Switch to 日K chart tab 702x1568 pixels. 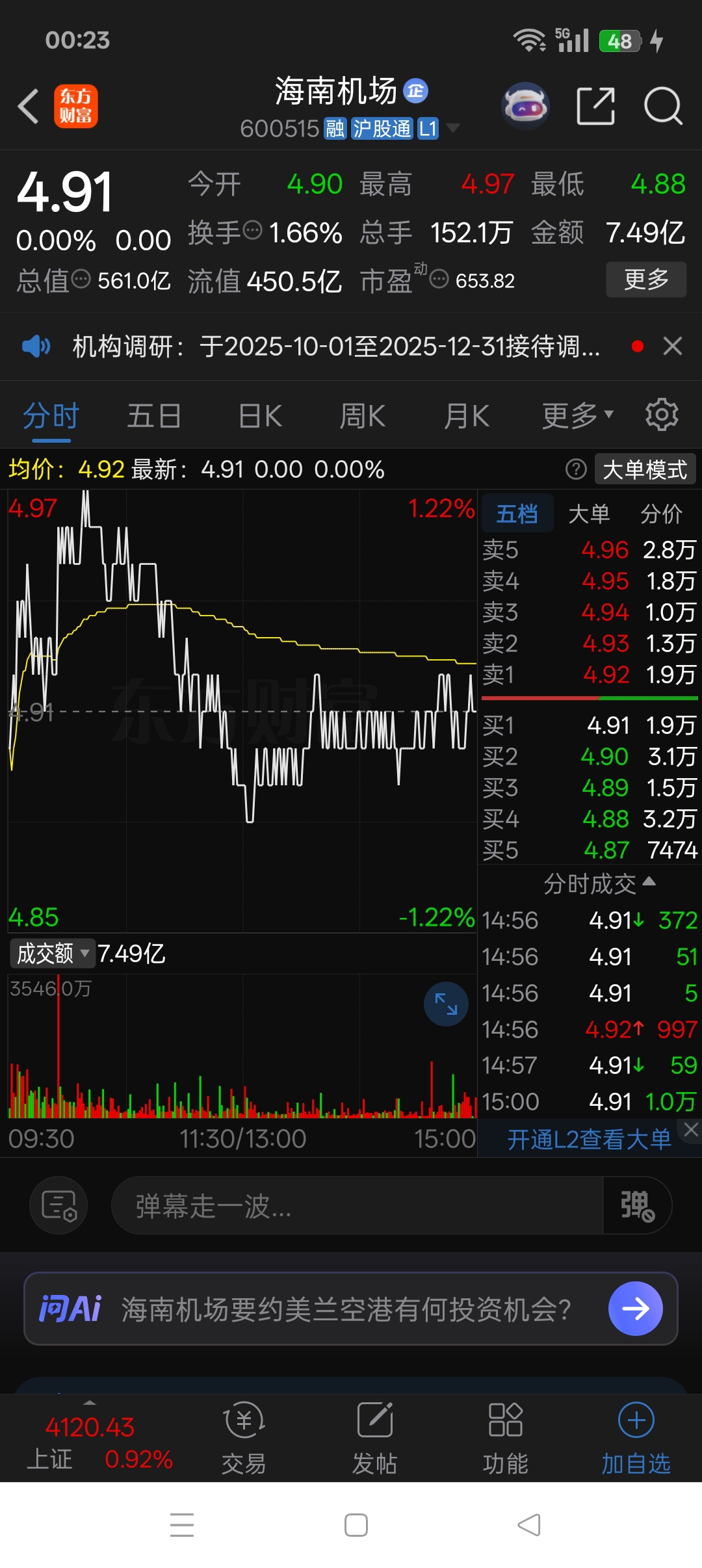pyautogui.click(x=260, y=416)
